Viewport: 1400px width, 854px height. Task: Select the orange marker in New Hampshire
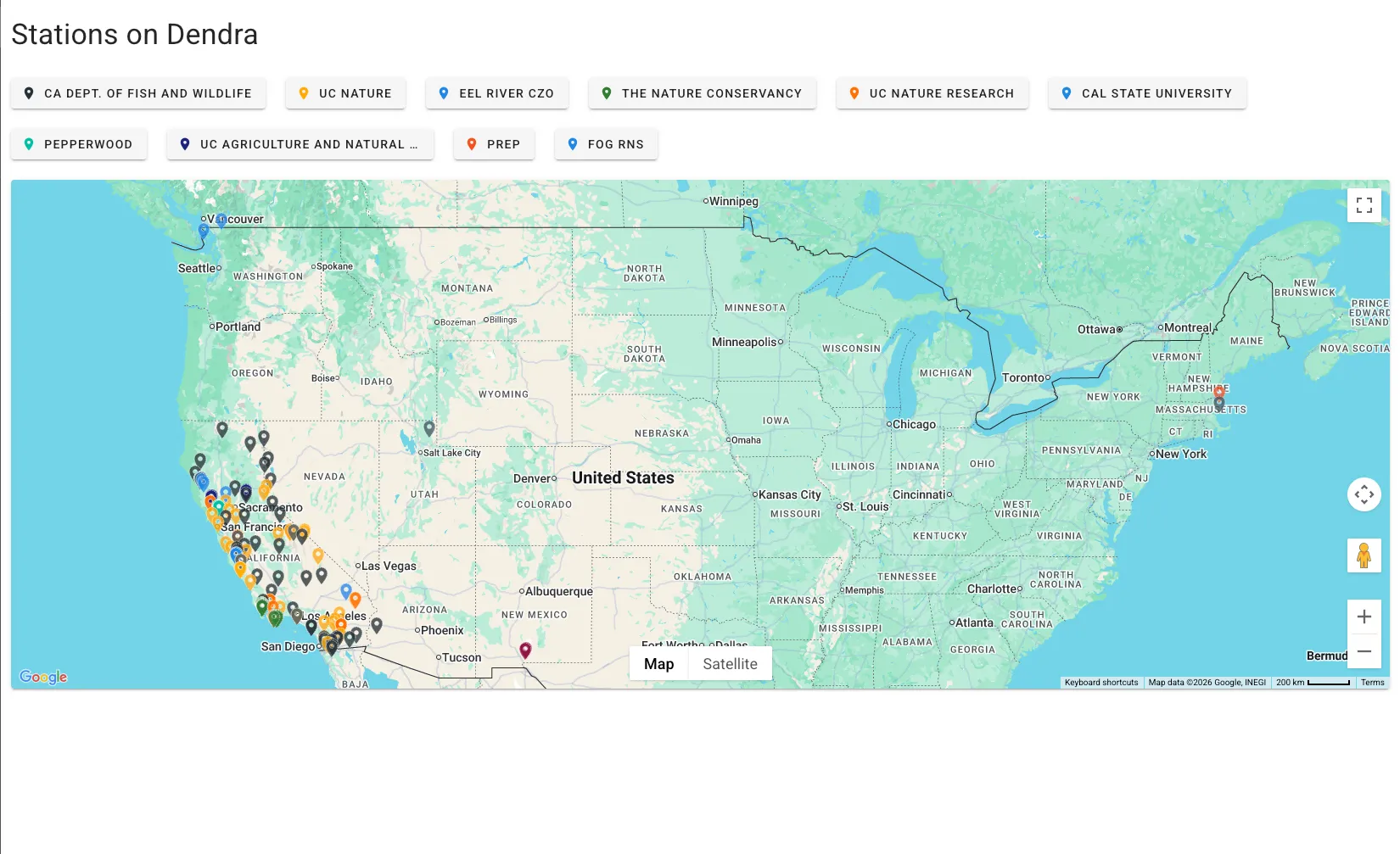click(1219, 392)
